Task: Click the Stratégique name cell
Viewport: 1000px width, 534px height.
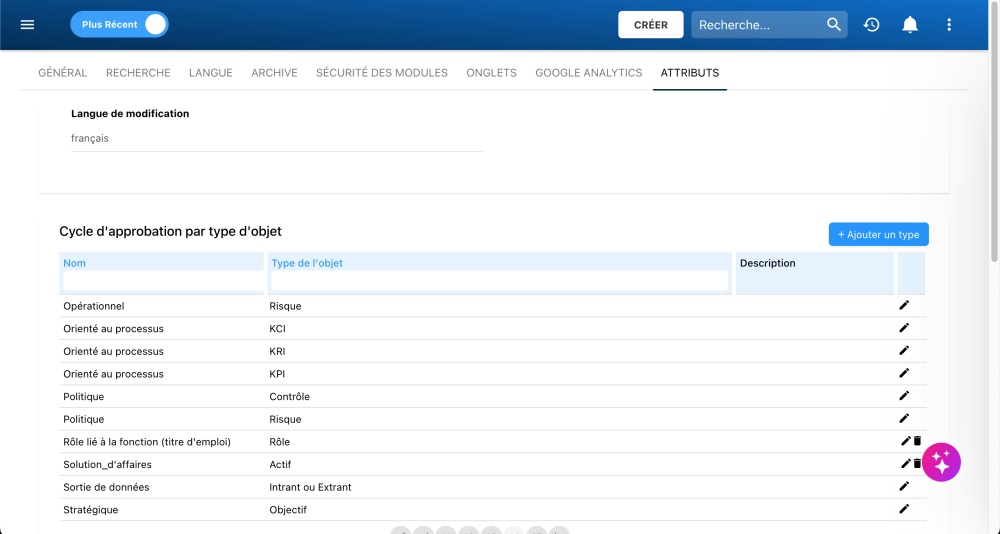Action: point(91,510)
